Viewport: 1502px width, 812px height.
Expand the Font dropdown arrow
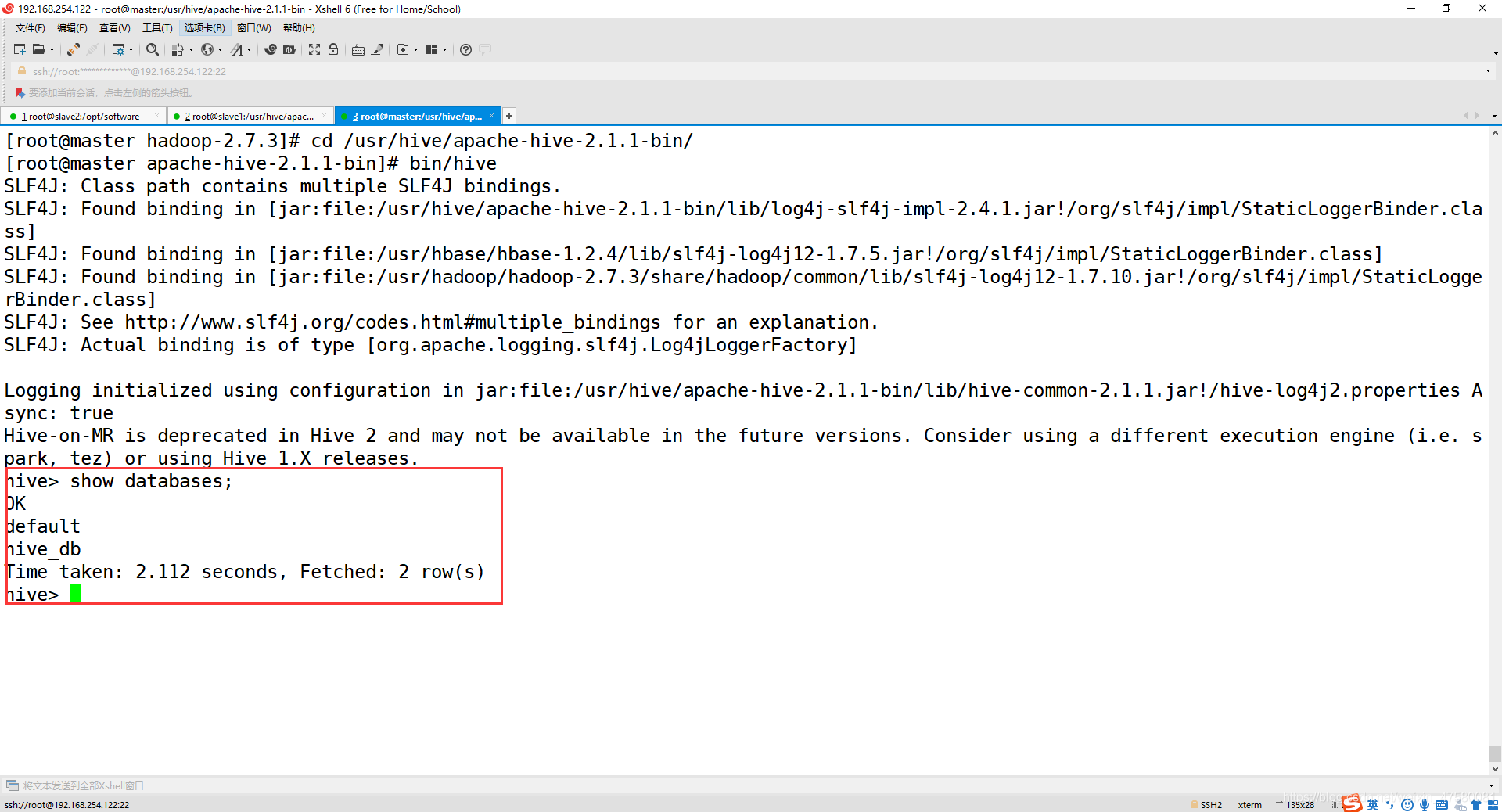[250, 50]
